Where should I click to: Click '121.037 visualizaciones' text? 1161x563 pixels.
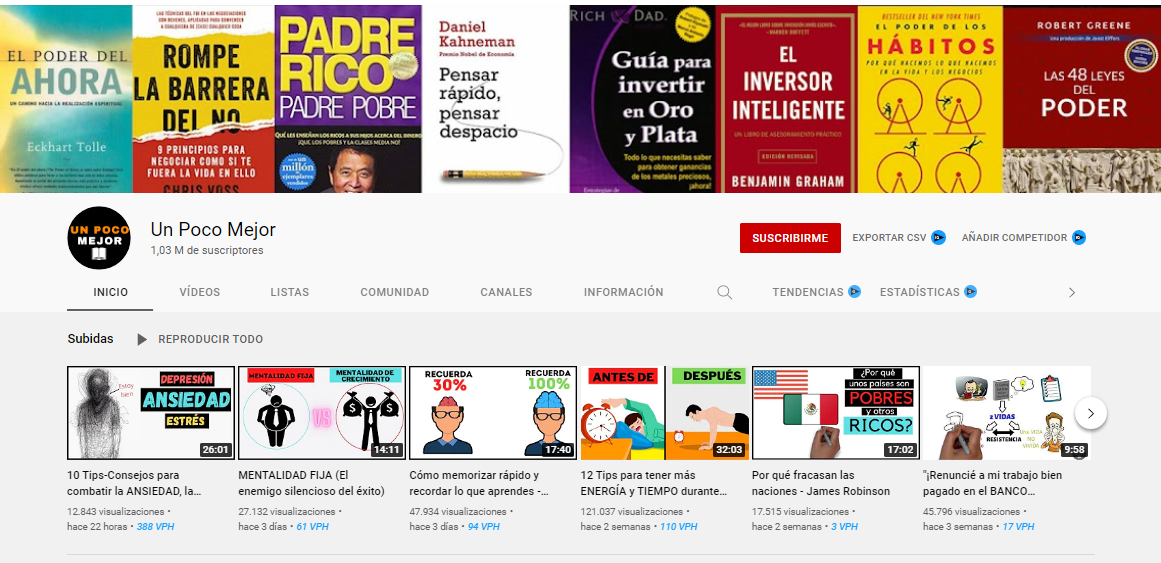[632, 512]
